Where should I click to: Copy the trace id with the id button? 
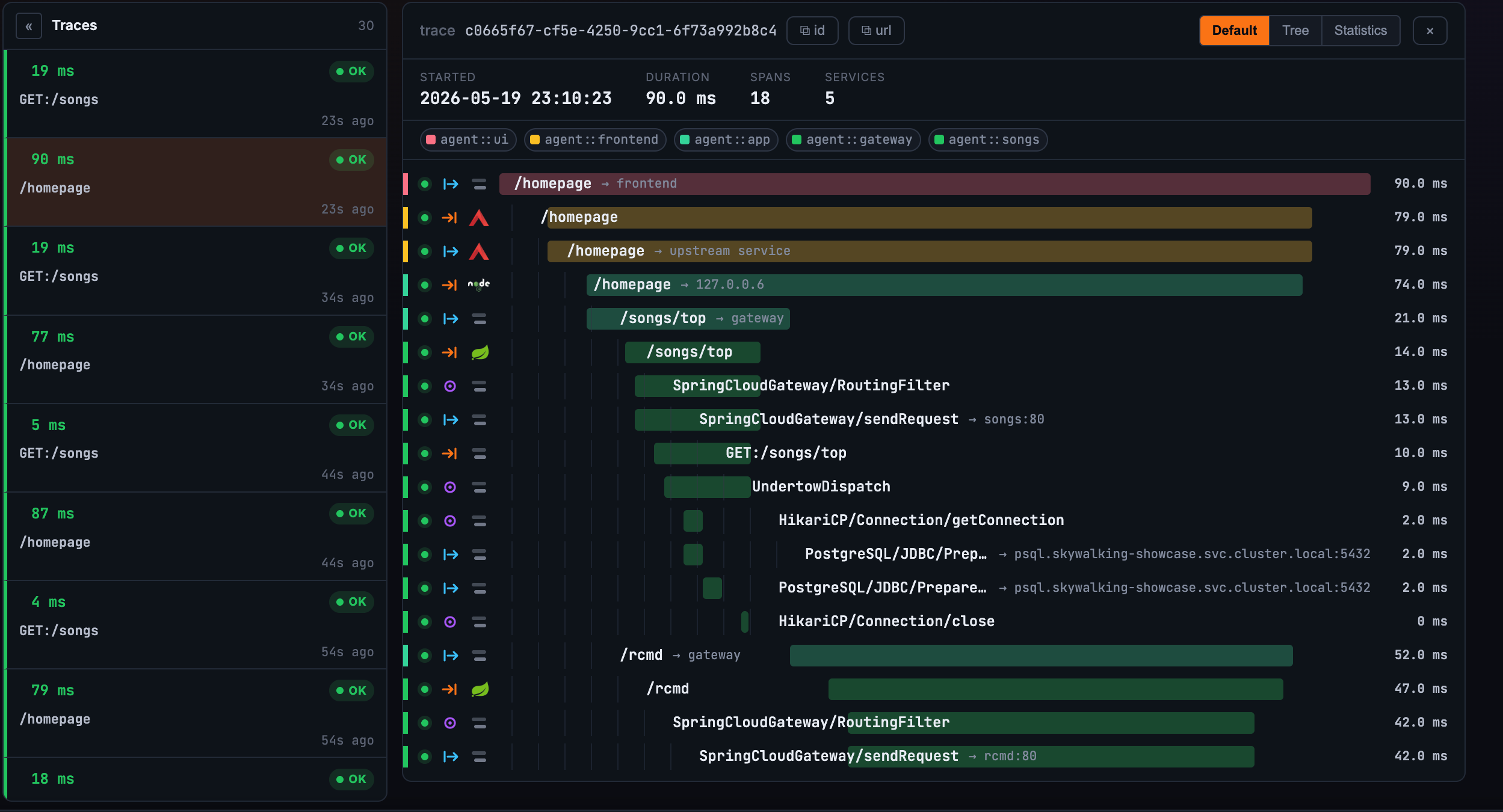pyautogui.click(x=812, y=31)
